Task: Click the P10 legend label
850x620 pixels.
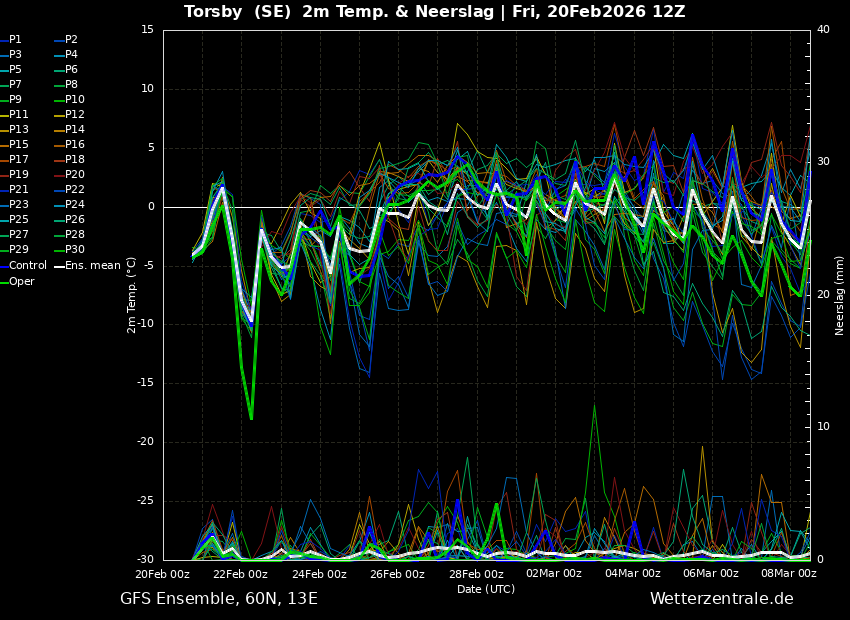Action: [74, 100]
